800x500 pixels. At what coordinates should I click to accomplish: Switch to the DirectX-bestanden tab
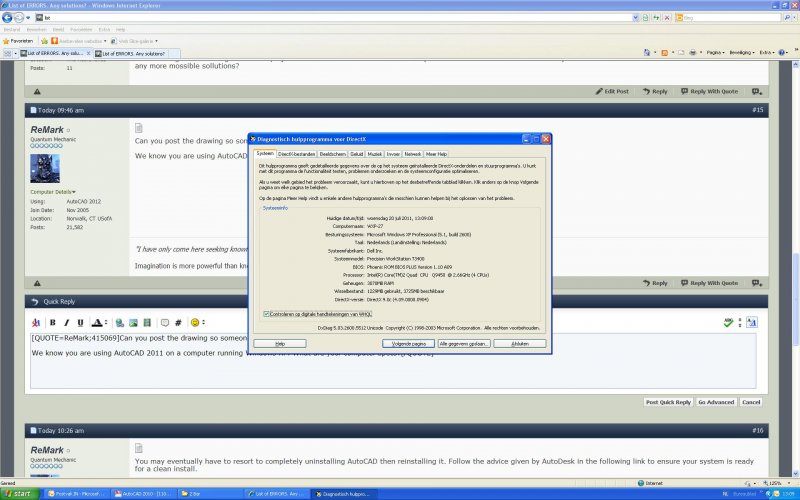click(x=296, y=154)
